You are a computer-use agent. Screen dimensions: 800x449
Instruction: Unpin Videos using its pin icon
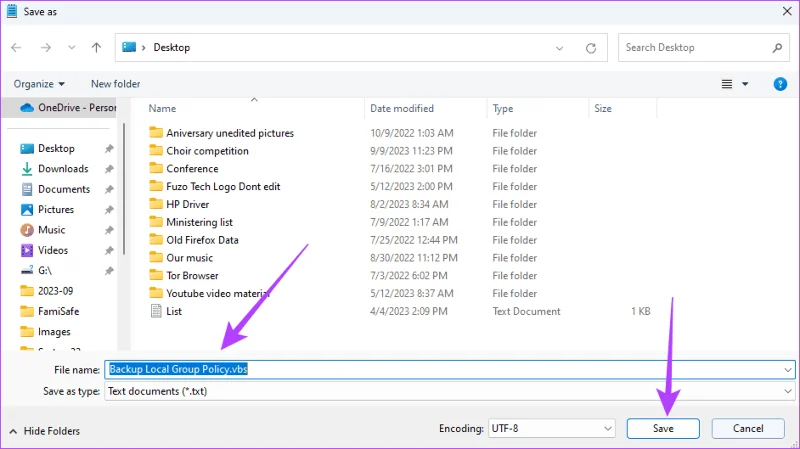coord(109,251)
